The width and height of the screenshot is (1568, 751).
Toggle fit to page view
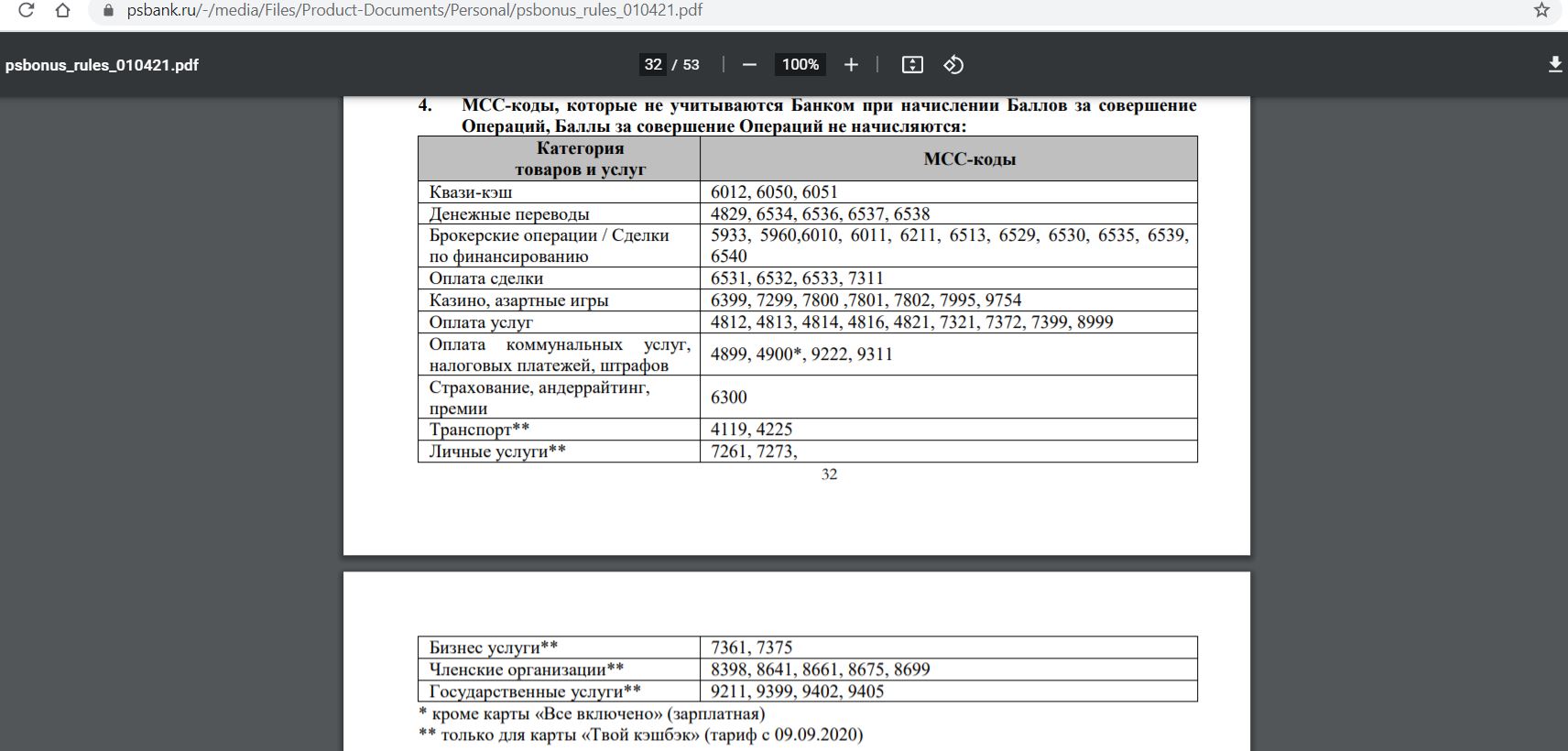(912, 65)
